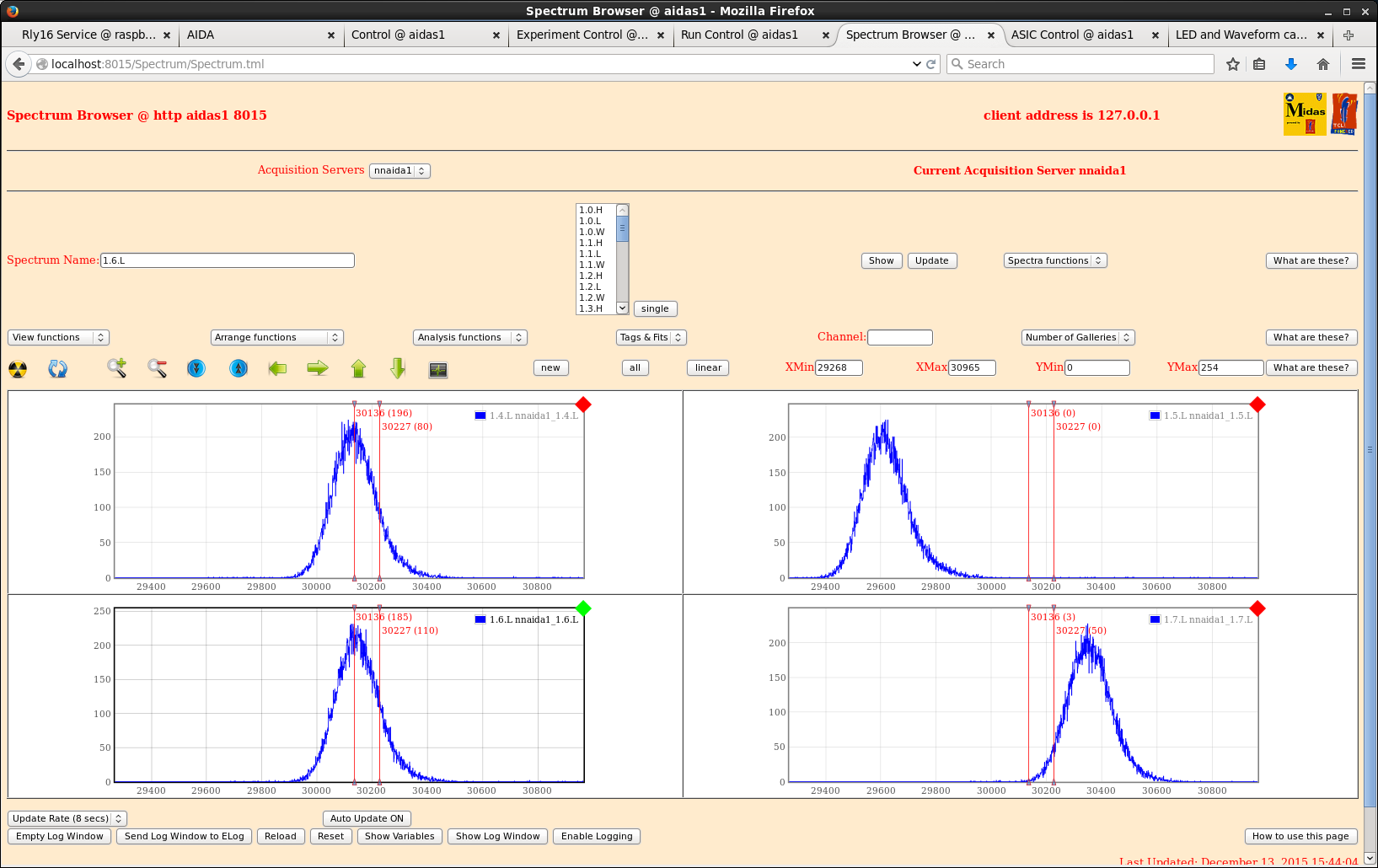This screenshot has width=1378, height=868.
Task: Open the Number of Galleries dropdown
Action: click(x=1078, y=337)
